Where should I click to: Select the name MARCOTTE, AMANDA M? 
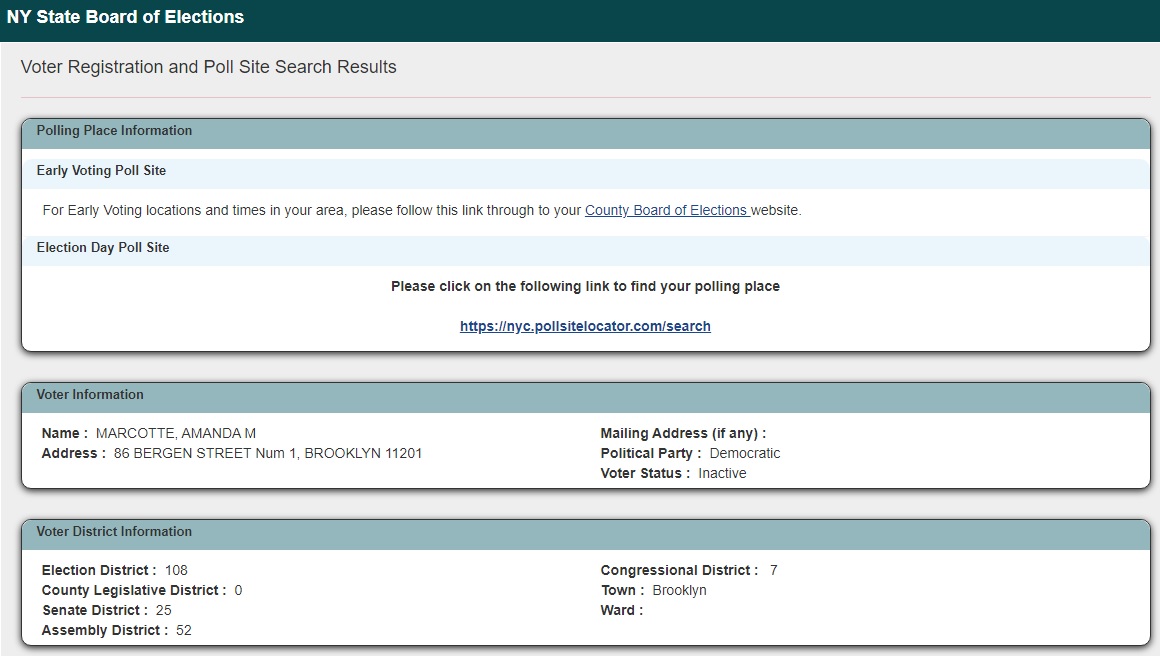pos(176,433)
